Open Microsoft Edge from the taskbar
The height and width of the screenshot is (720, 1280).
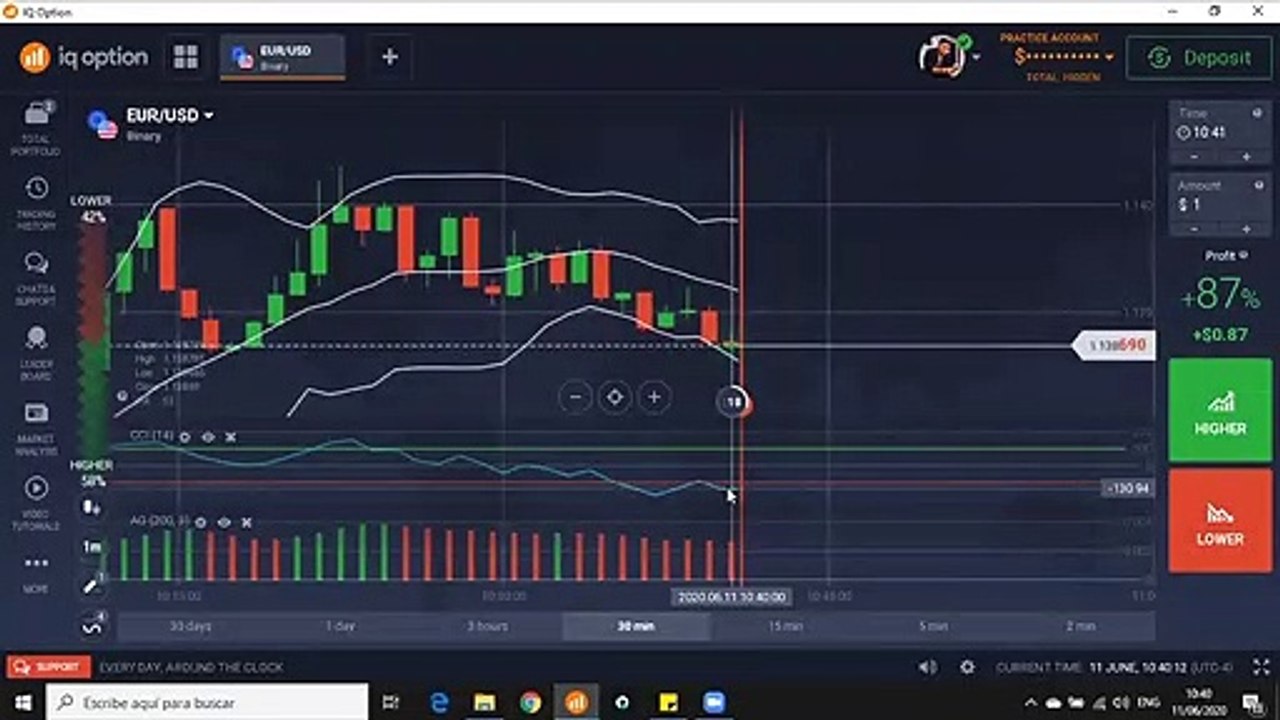tap(438, 703)
